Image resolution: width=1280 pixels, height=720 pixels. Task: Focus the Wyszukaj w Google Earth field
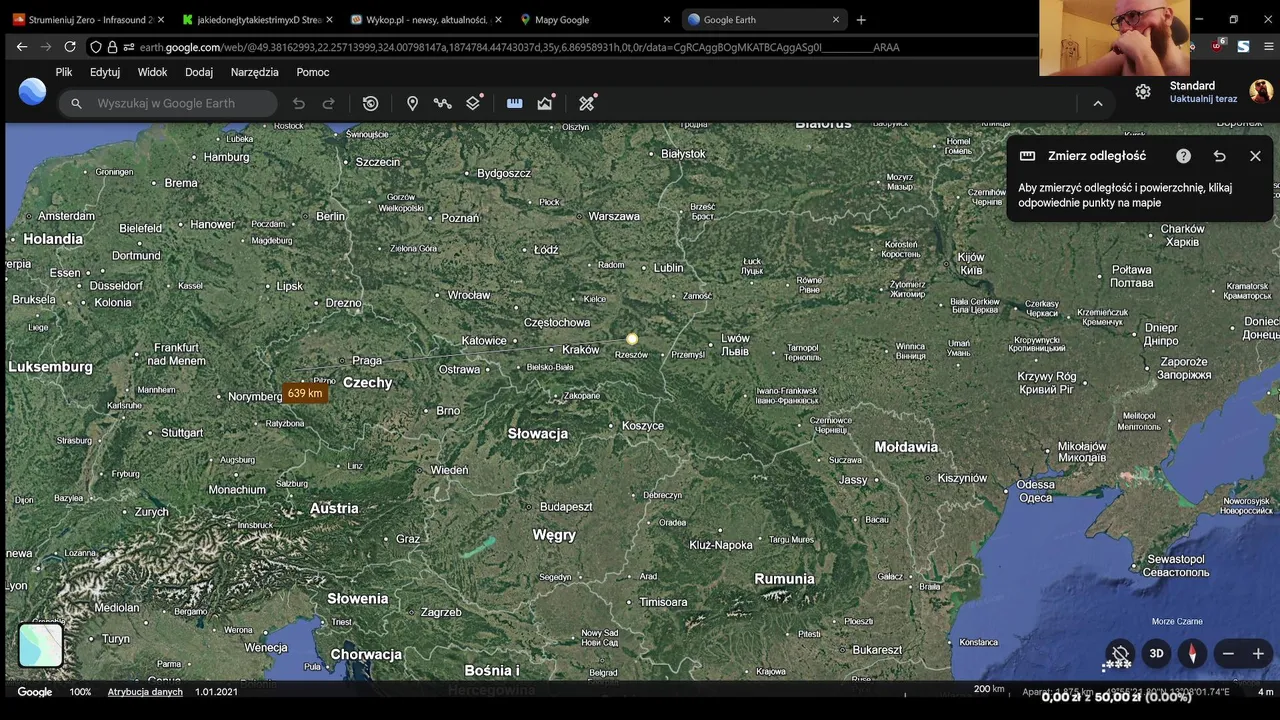point(167,103)
